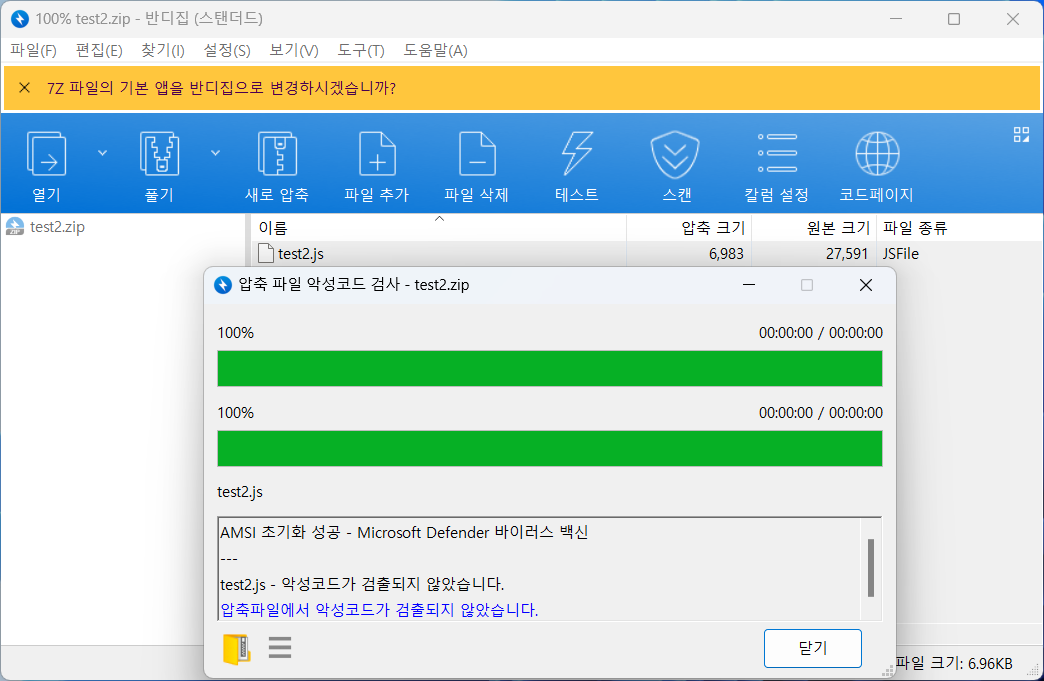Viewport: 1044px width, 681px height.
Task: Dismiss the yellow 7Z default app banner
Action: [25, 88]
